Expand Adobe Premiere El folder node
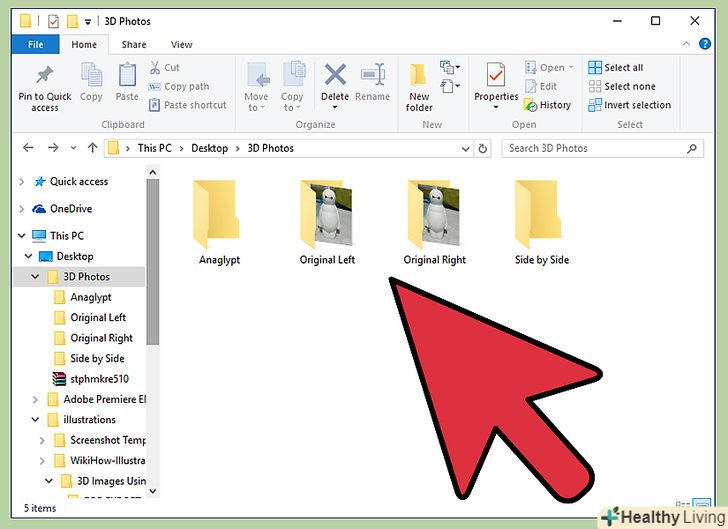 (35, 399)
